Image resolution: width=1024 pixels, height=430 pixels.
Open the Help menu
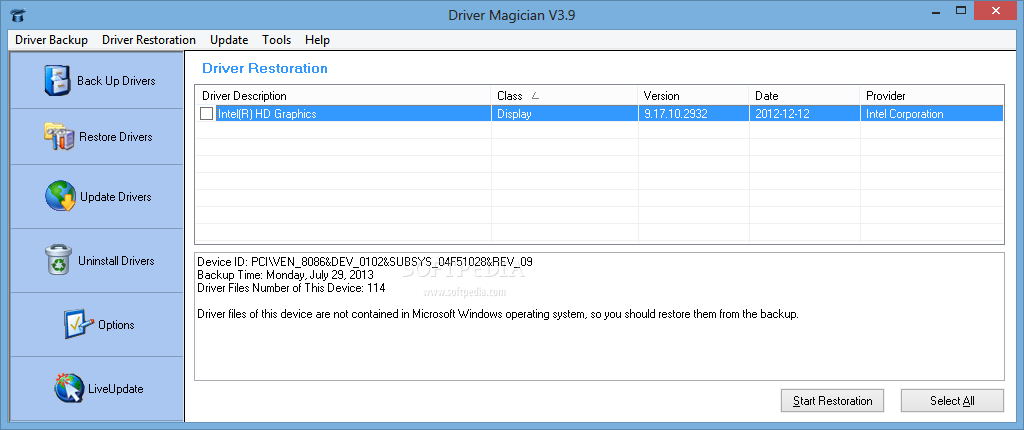click(x=317, y=40)
